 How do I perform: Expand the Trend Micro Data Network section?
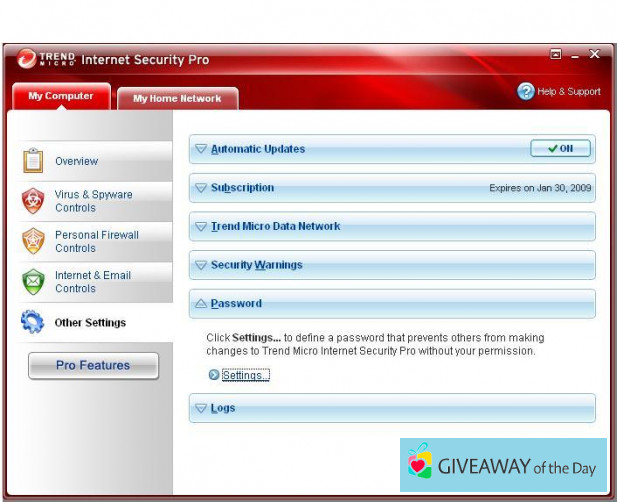(x=274, y=226)
